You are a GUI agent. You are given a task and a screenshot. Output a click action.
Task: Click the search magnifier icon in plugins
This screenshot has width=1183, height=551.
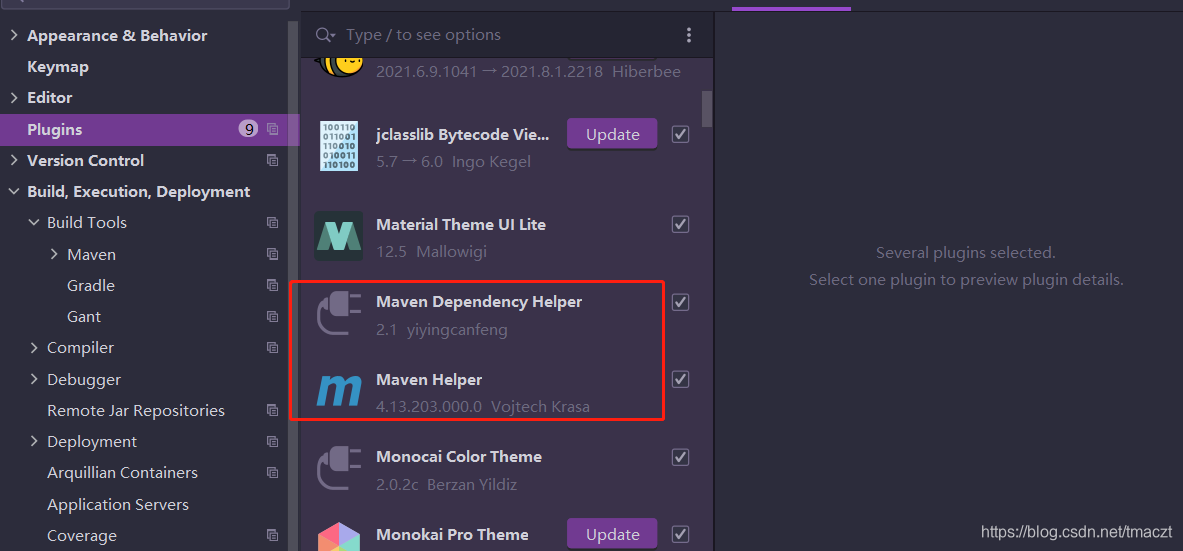click(x=325, y=35)
